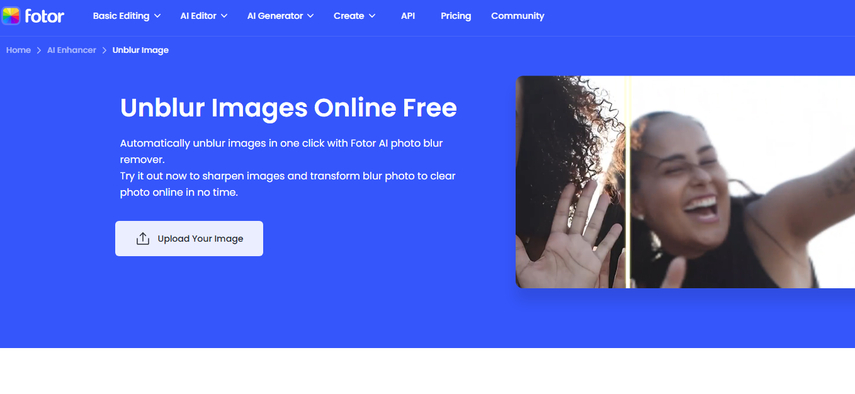
Task: Open the Basic Editing menu
Action: [121, 16]
